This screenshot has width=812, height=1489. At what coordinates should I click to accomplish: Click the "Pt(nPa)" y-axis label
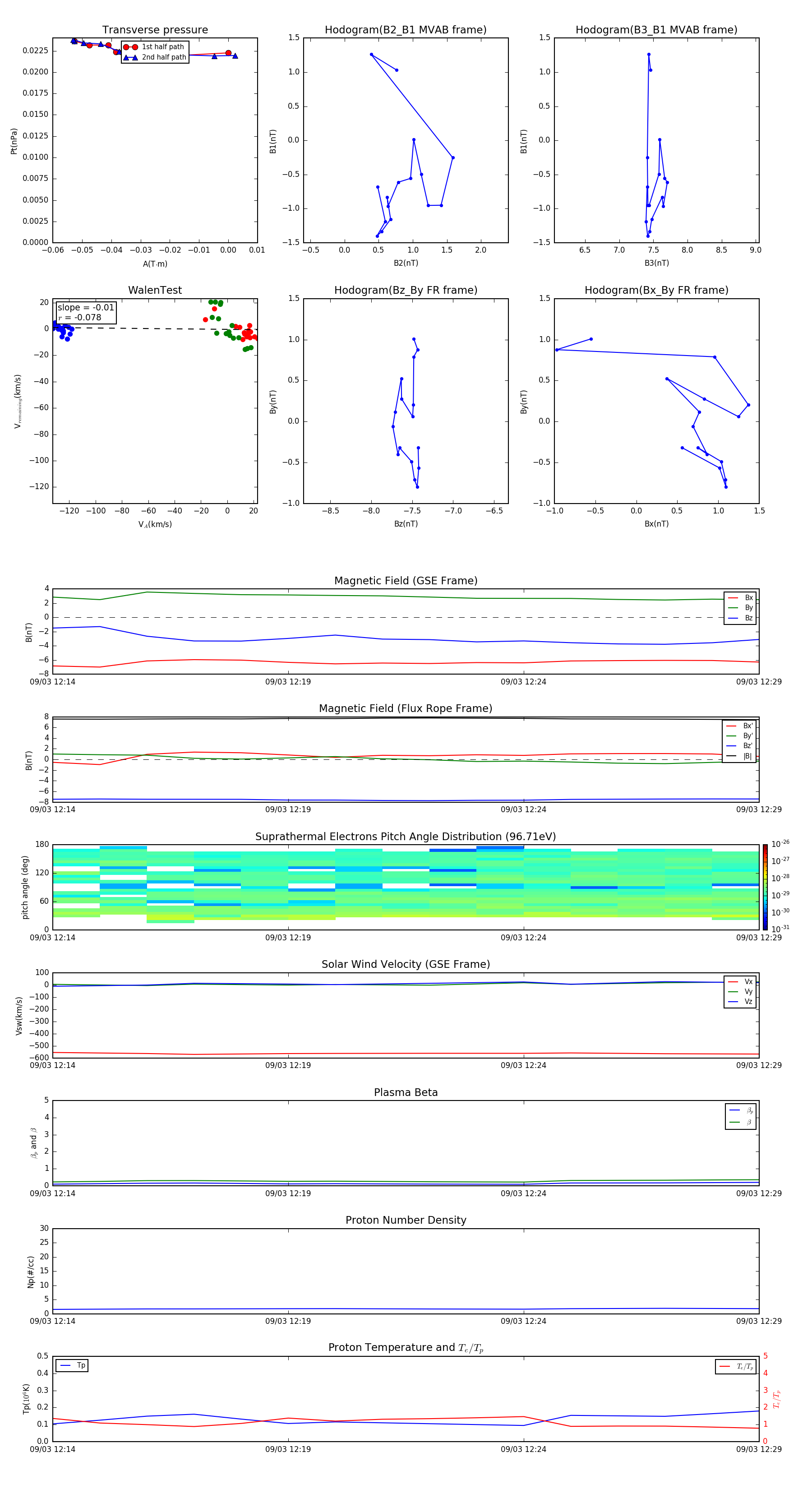[14, 141]
